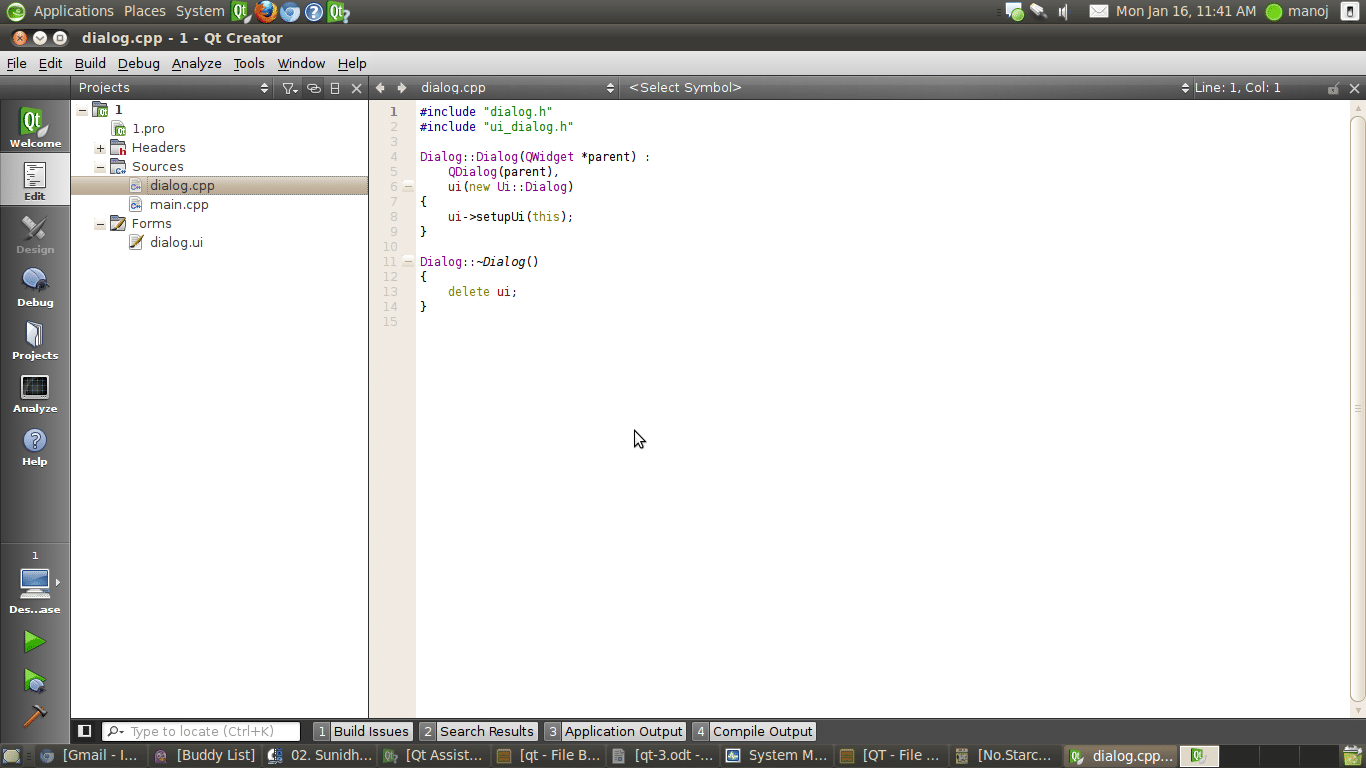The image size is (1366, 768).
Task: Click the green Run button
Action: coord(35,641)
